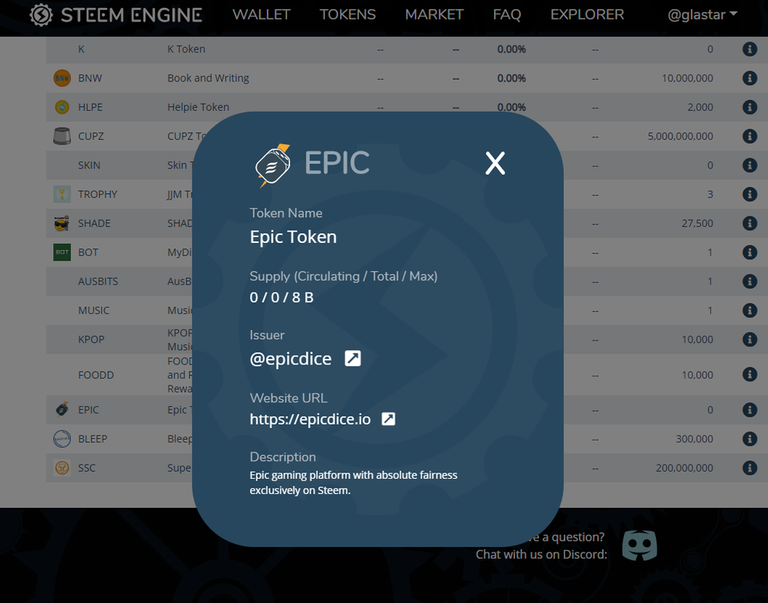Navigate to the MARKET page
768x603 pixels.
[434, 15]
